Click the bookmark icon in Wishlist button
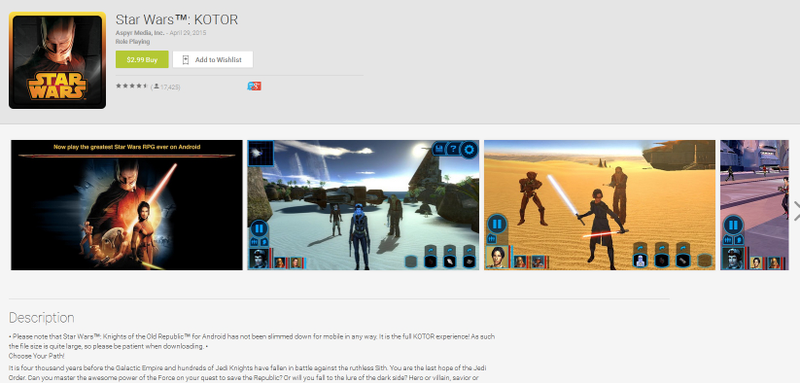800x383 pixels. pyautogui.click(x=186, y=60)
